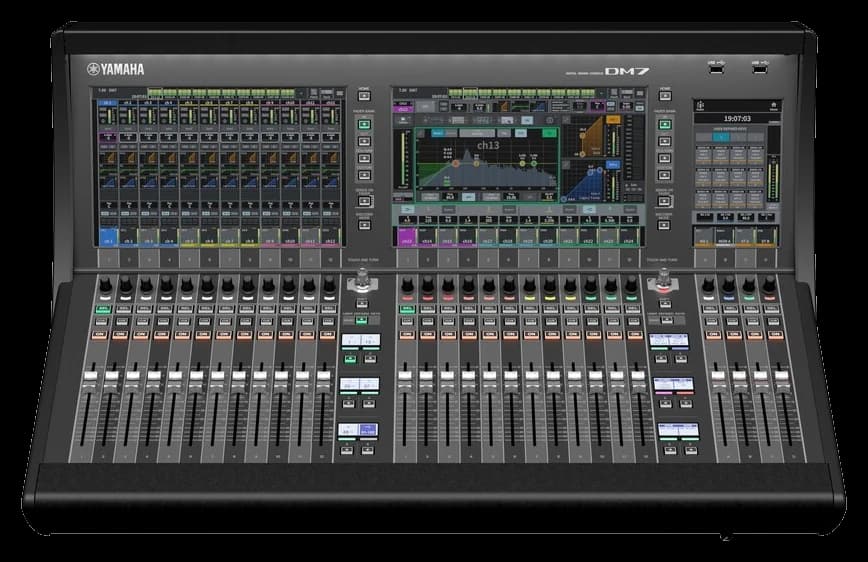Click the right USB port on top panel
Screen dimensions: 868x562
point(760,69)
